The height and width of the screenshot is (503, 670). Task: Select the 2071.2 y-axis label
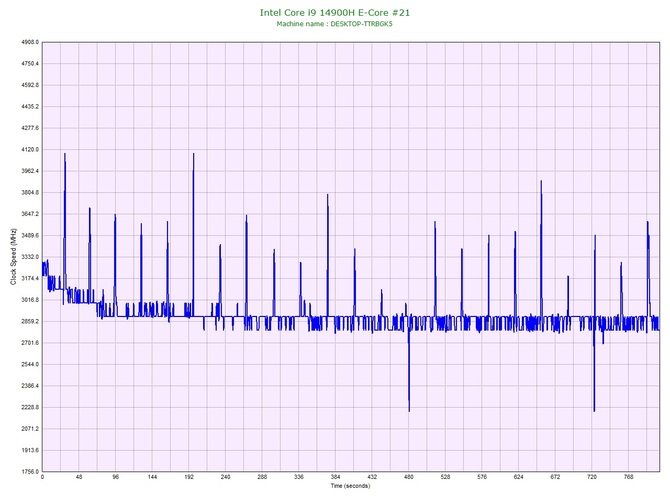coord(30,429)
